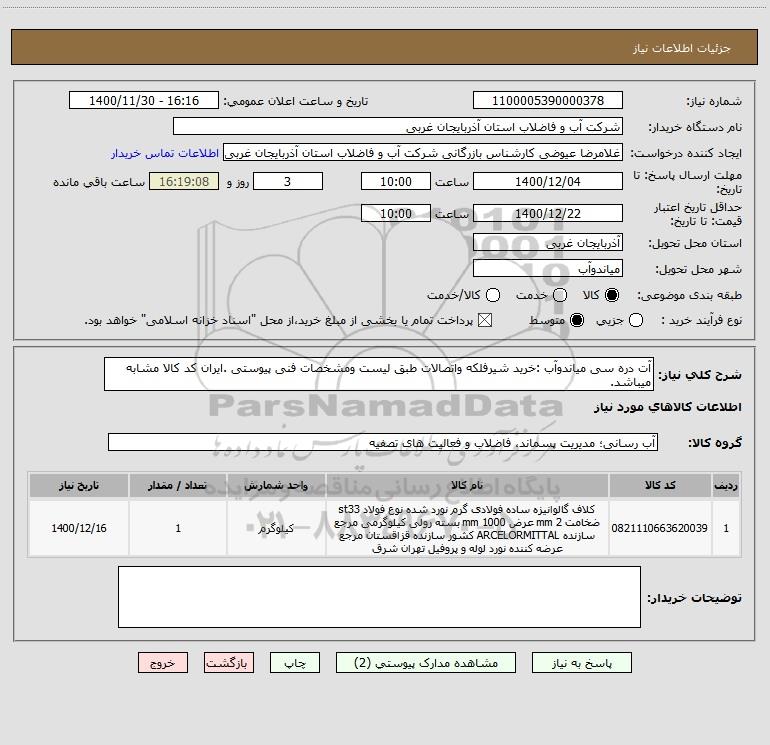This screenshot has height=745, width=770.
Task: Open مشاهده مدارک پیوستی (2) button
Action: pos(426,663)
